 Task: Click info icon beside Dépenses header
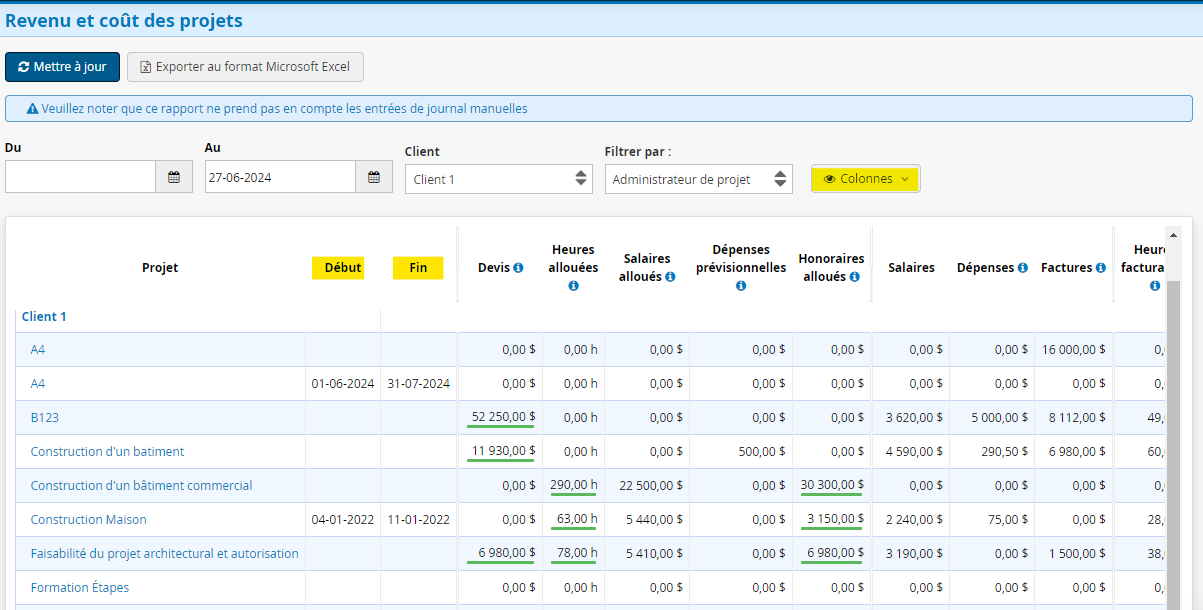click(x=1023, y=268)
